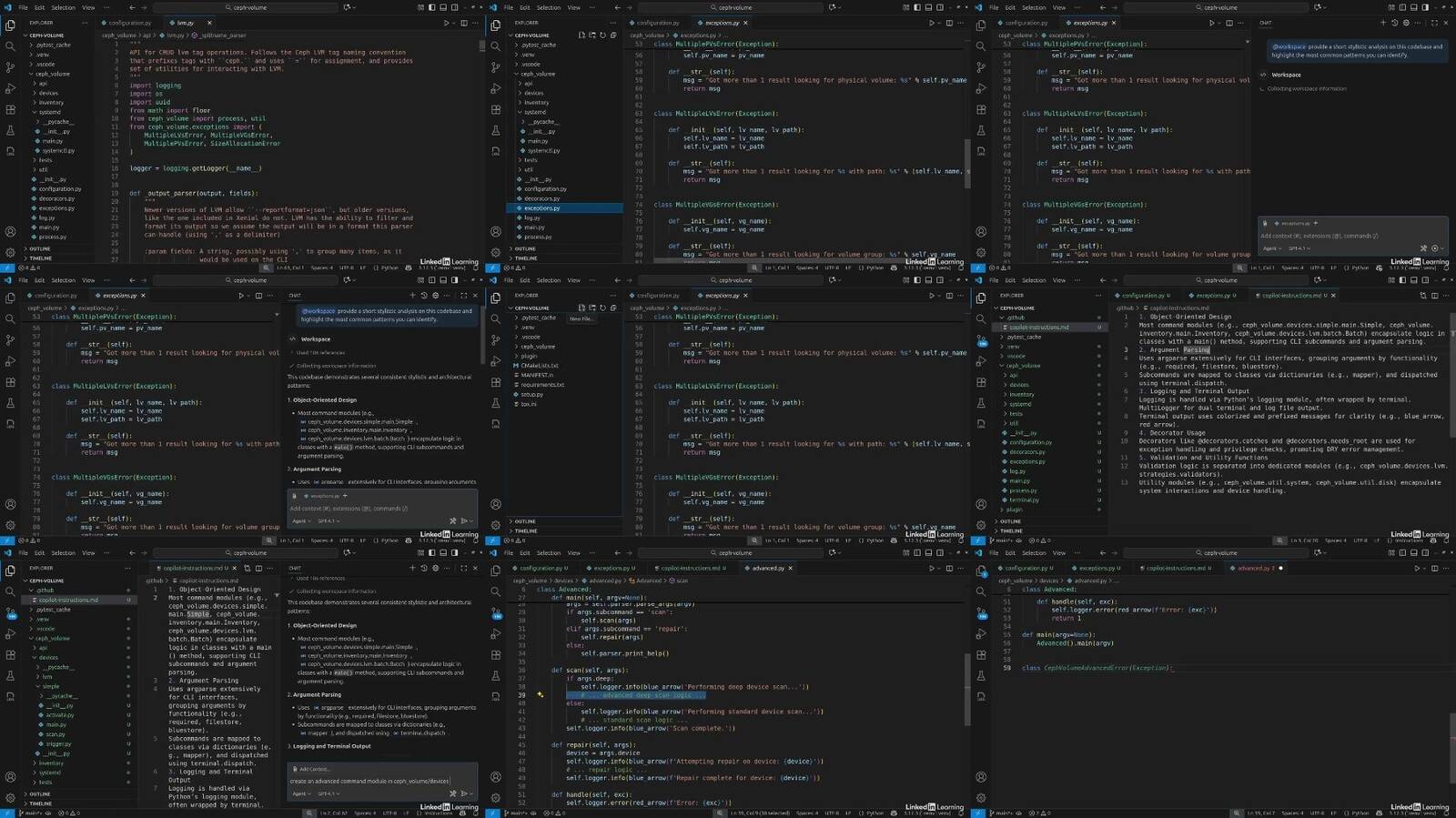Viewport: 1456px width, 818px height.
Task: Click 'Add Context...' button in chat
Action: coord(311,769)
